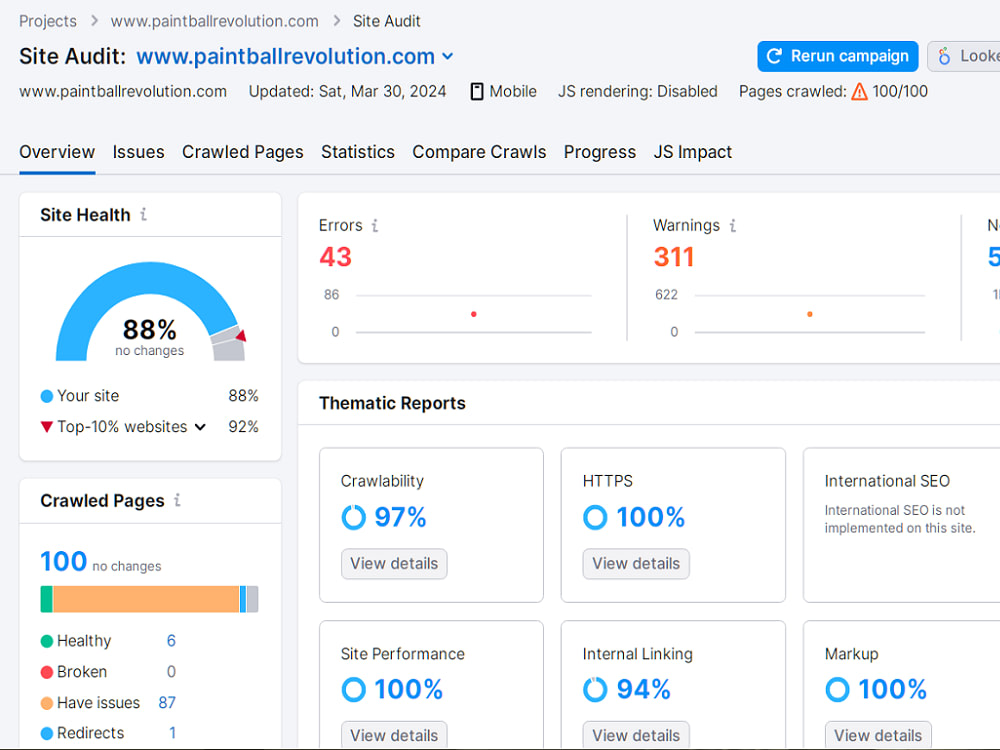The width and height of the screenshot is (1000, 750).
Task: View details for Crawlability report
Action: coord(394,564)
